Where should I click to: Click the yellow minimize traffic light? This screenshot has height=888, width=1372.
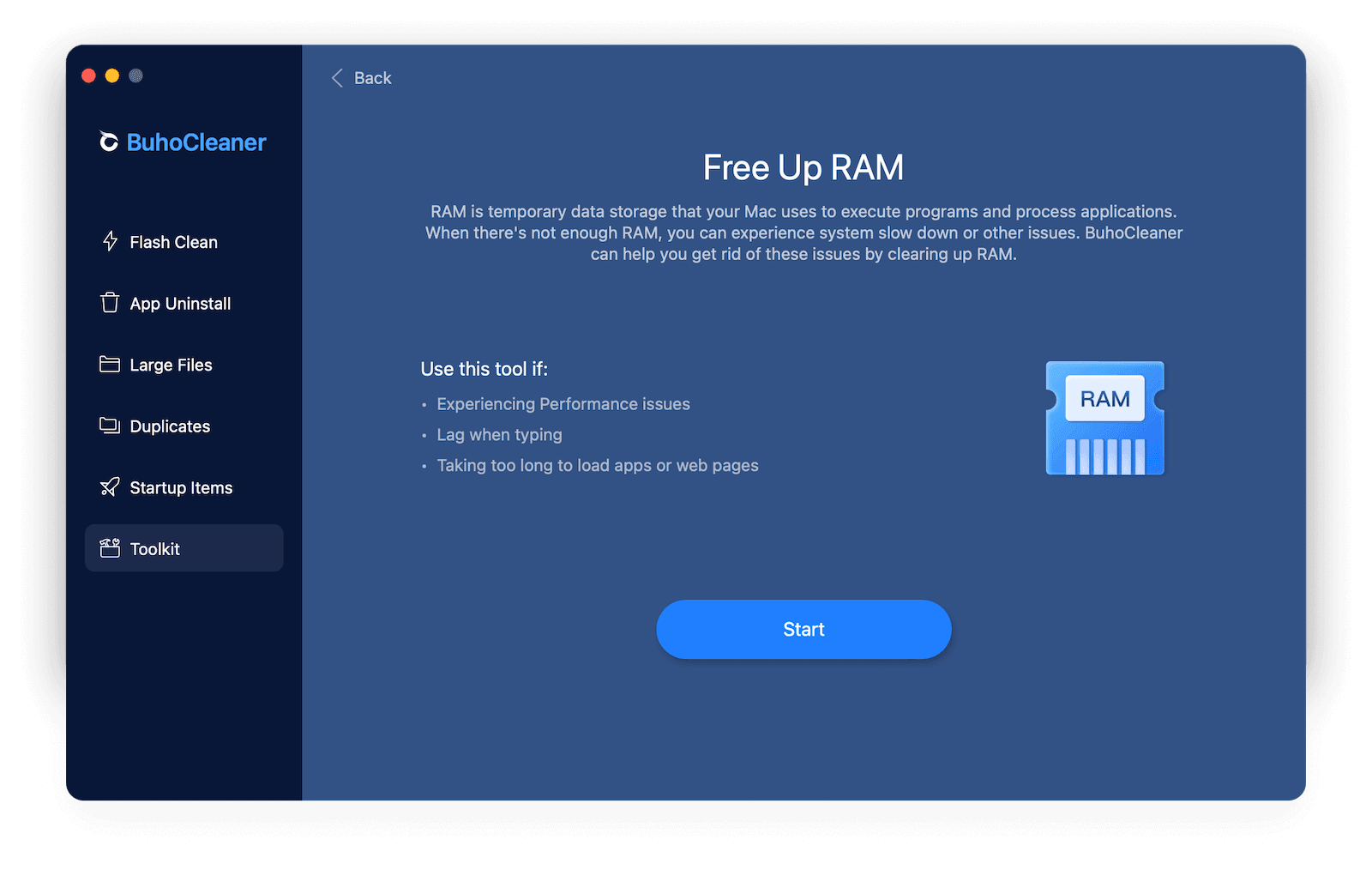point(112,76)
